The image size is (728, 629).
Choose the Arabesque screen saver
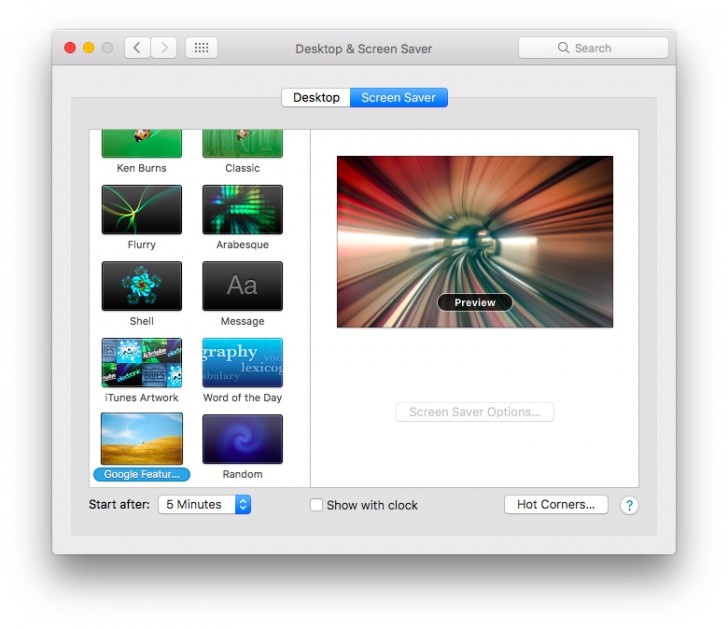click(x=242, y=209)
